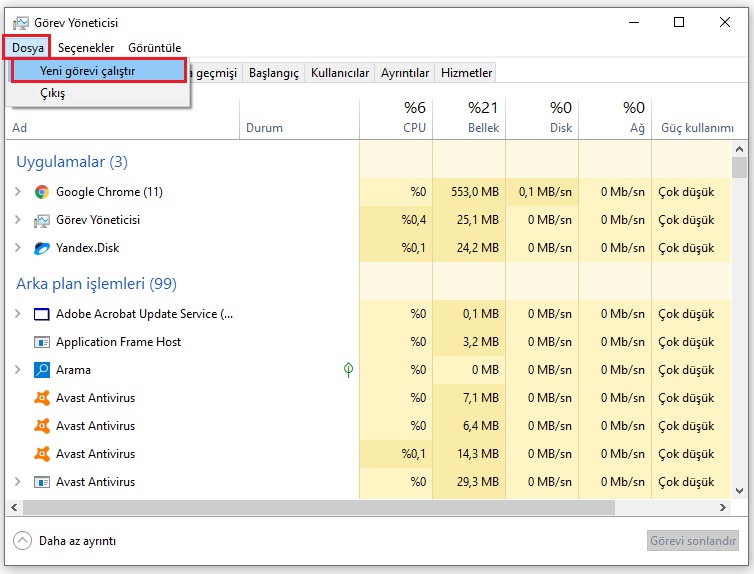This screenshot has height=574, width=754.
Task: Click the Application Frame Host icon
Action: coord(42,342)
